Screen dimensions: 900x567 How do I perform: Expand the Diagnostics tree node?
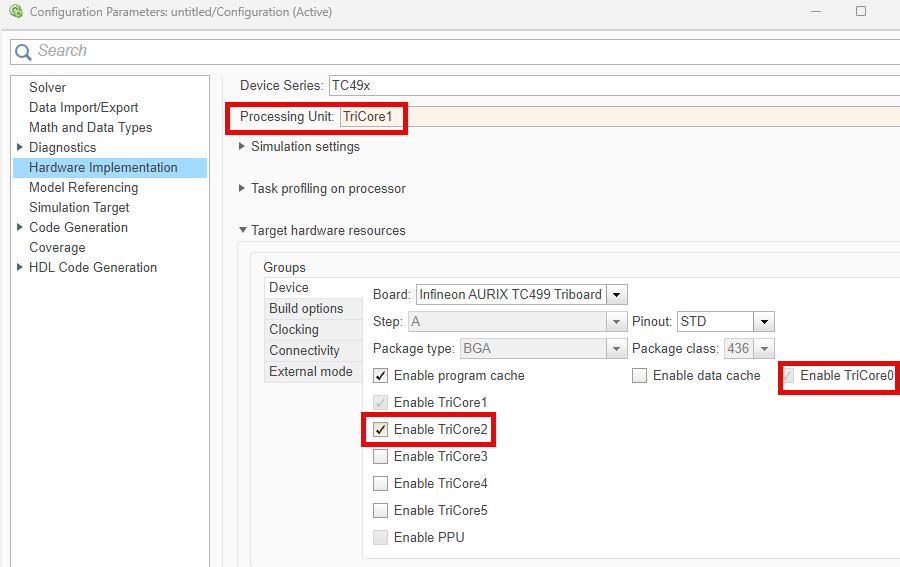tap(20, 148)
